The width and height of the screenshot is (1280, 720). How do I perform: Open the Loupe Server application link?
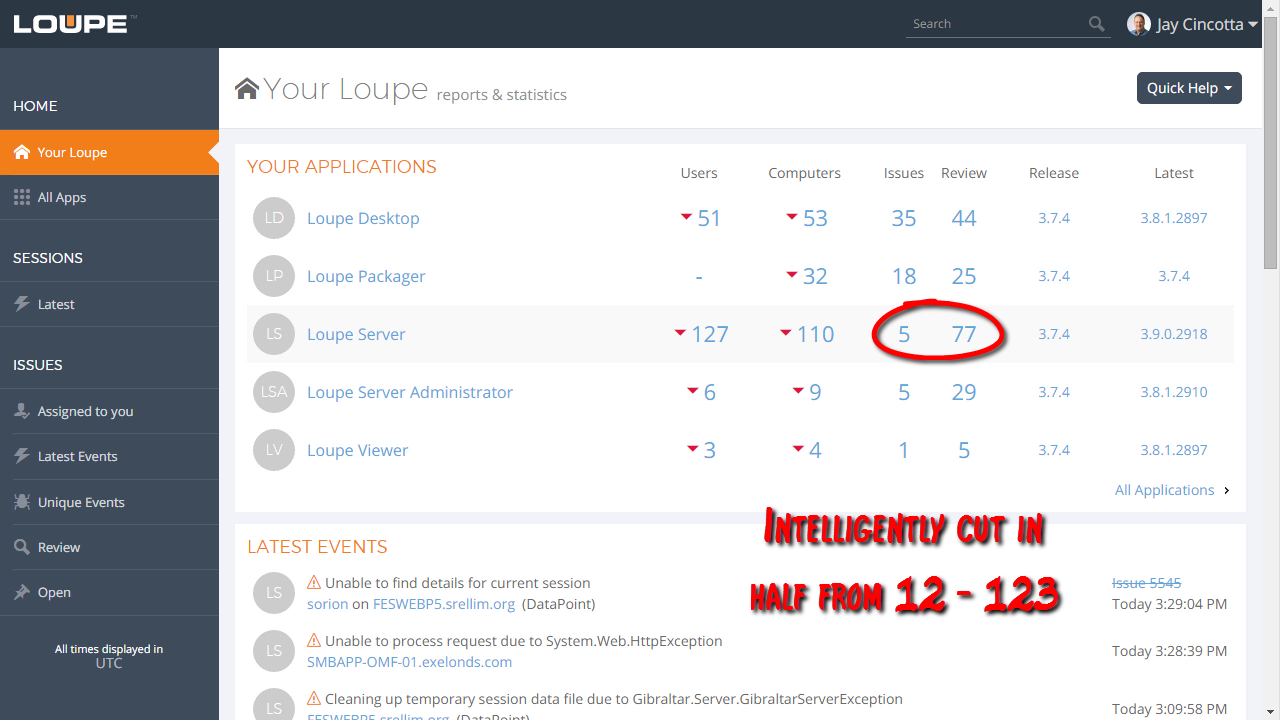[356, 334]
